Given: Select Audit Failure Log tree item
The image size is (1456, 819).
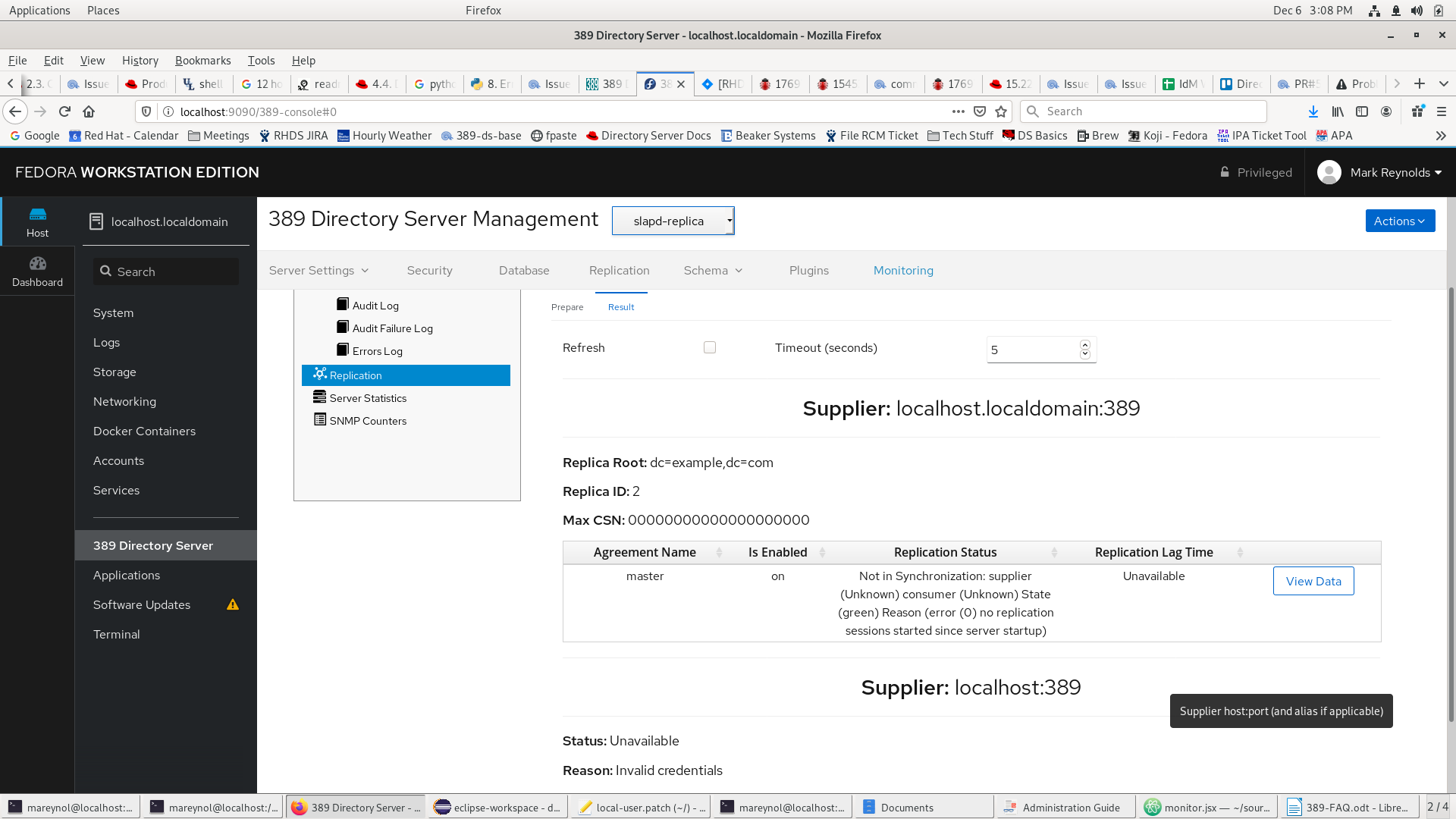Looking at the screenshot, I should [384, 328].
